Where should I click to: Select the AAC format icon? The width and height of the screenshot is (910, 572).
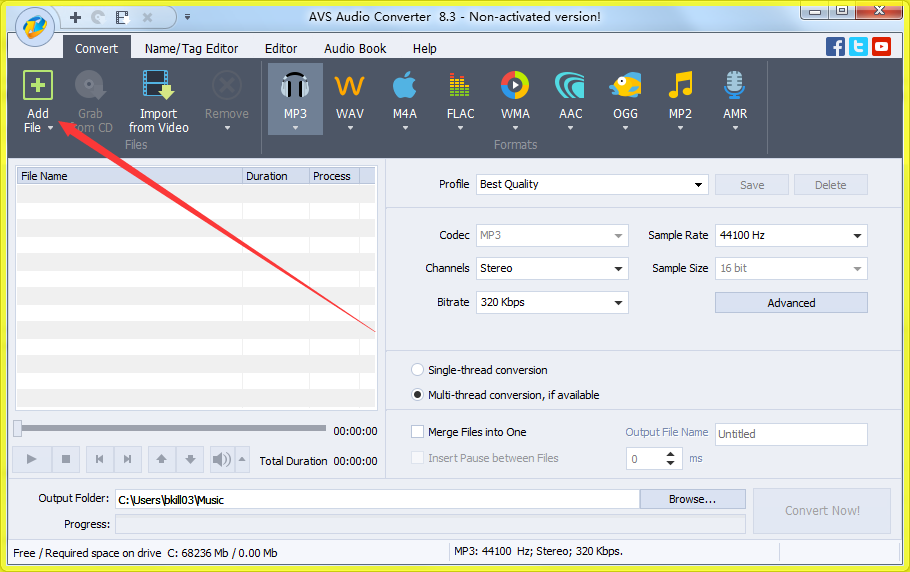point(570,85)
